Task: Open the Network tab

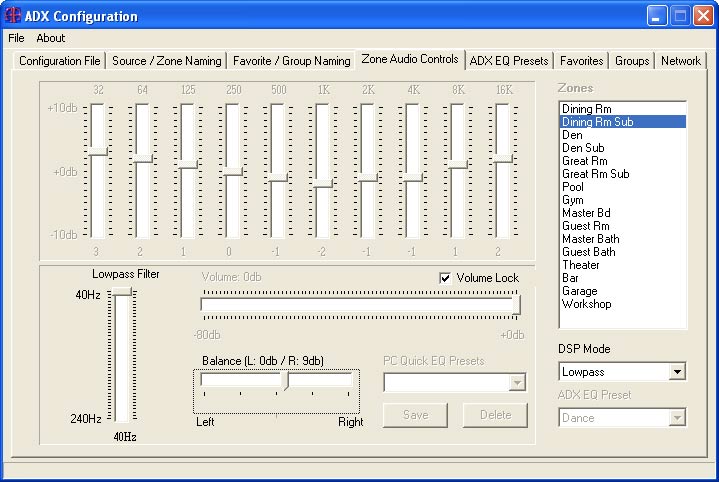Action: click(681, 61)
